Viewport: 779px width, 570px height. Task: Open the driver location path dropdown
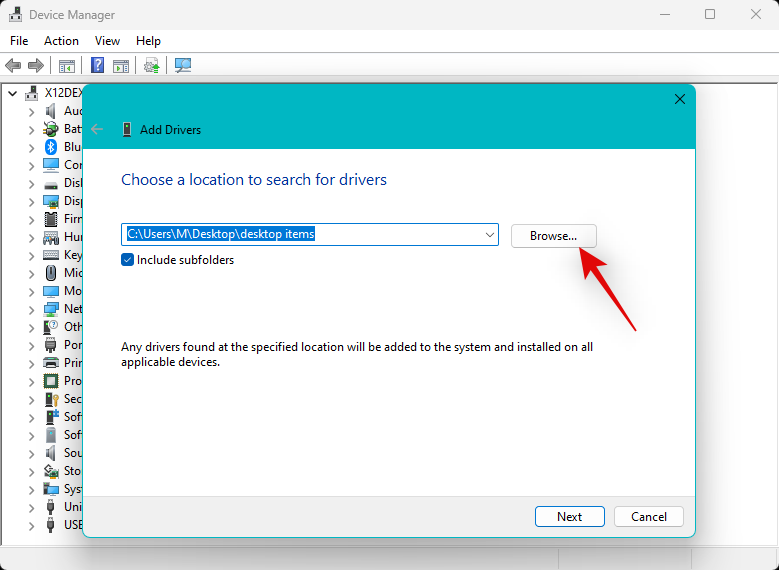(x=490, y=235)
